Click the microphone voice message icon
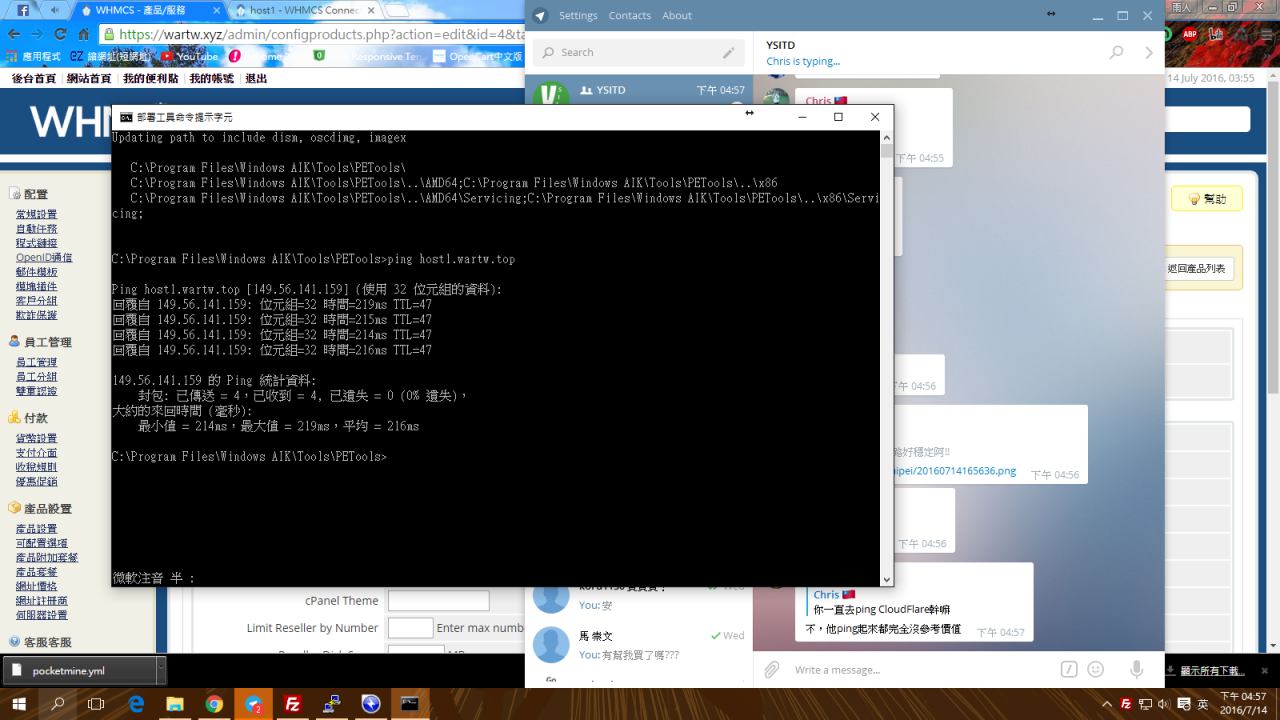1280x720 pixels. 1136,670
